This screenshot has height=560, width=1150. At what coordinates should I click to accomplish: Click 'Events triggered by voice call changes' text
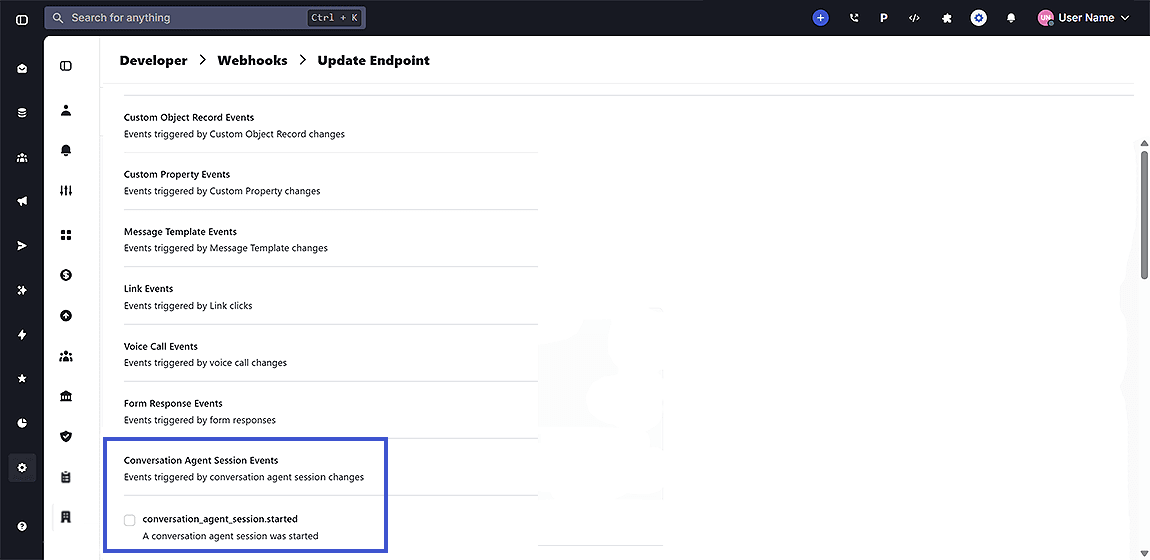(x=205, y=363)
